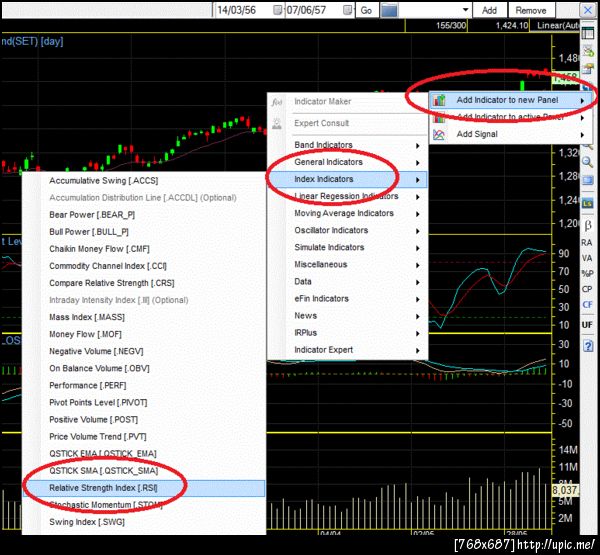Select Accumulative Swing [.ACCS]
The width and height of the screenshot is (600, 555).
coord(144,181)
